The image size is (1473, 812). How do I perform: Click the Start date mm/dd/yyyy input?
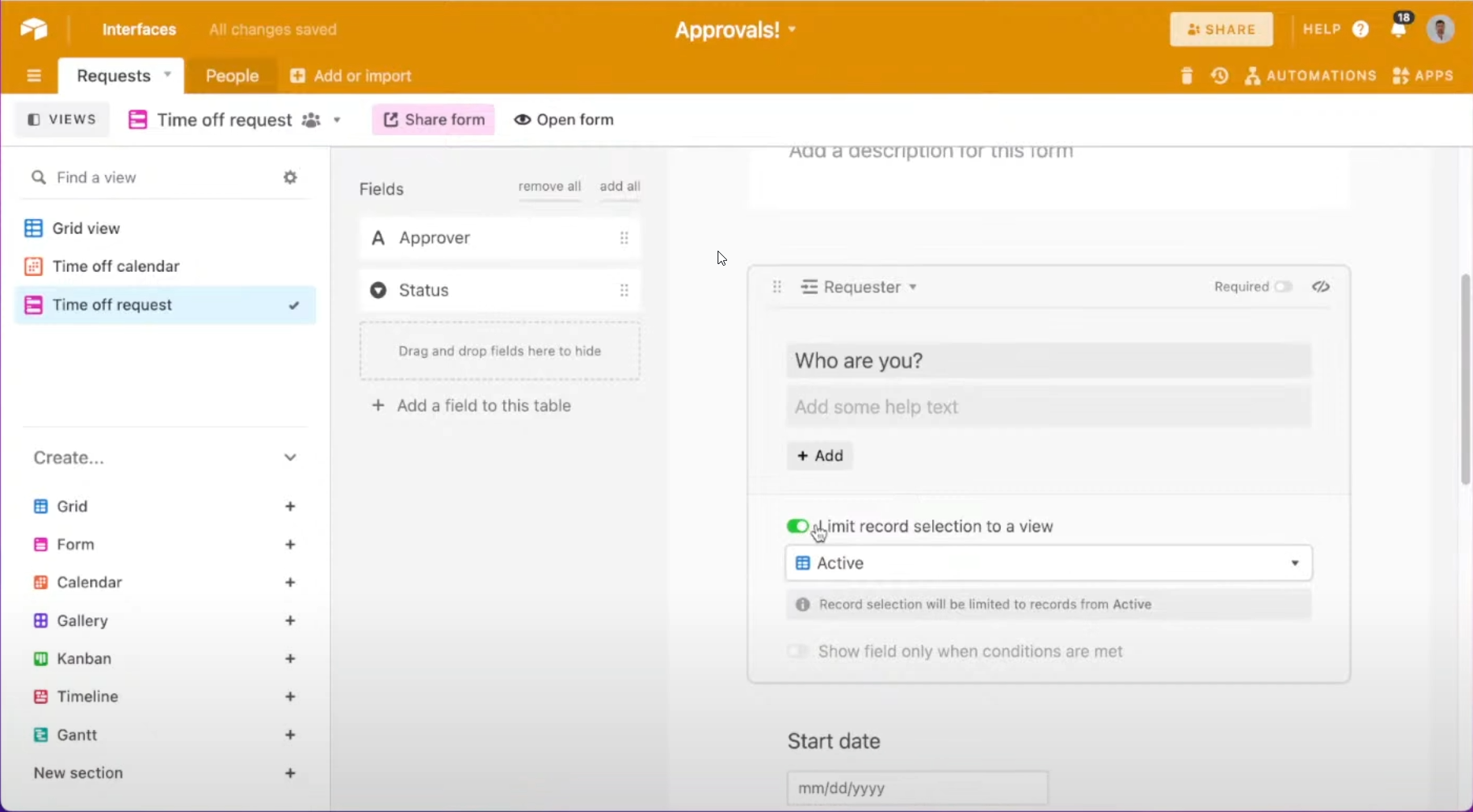pos(917,788)
